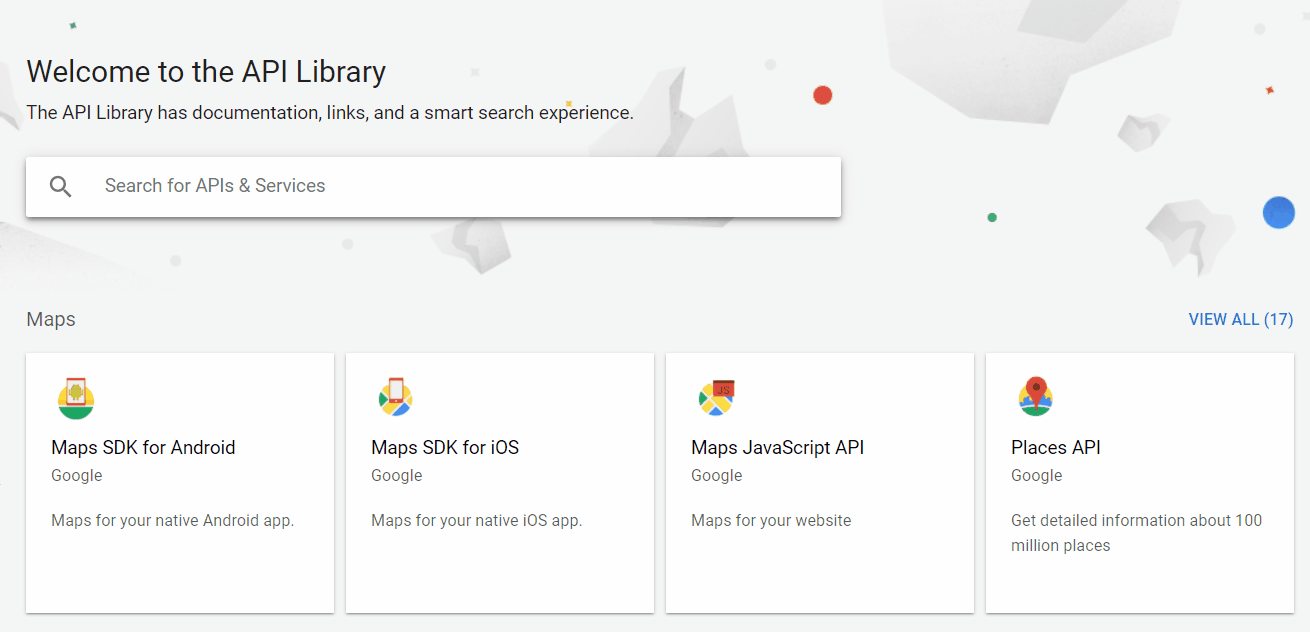
Task: Click the Maps for your website description text
Action: pos(771,520)
